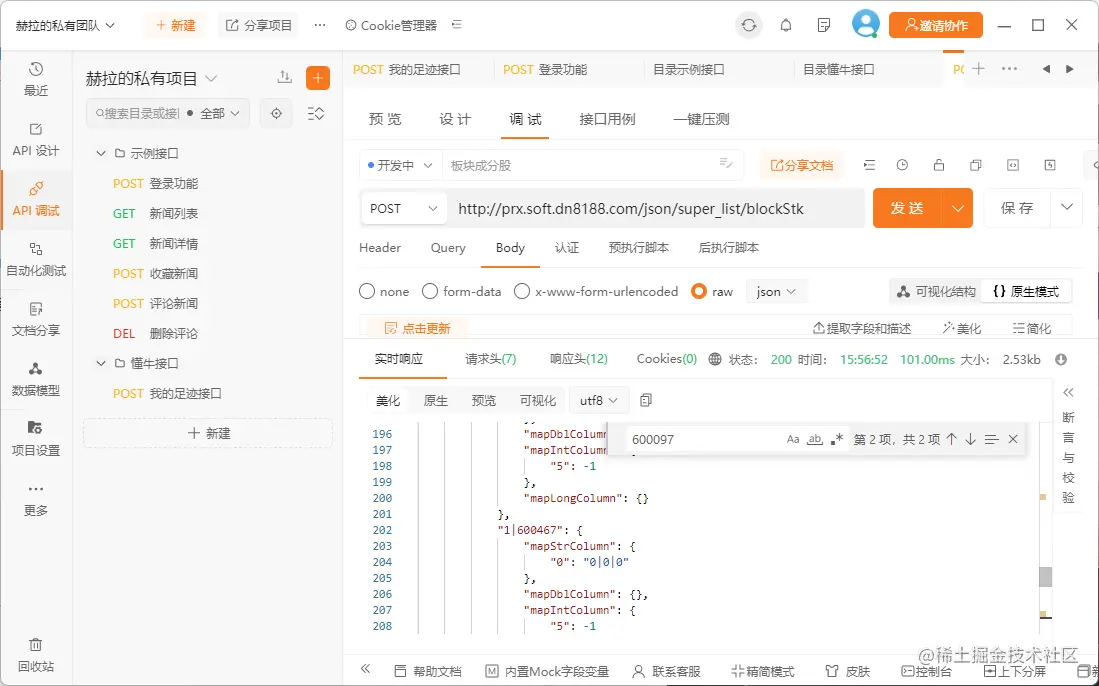Open 数据模型 in the sidebar
The height and width of the screenshot is (686, 1099).
pos(36,378)
